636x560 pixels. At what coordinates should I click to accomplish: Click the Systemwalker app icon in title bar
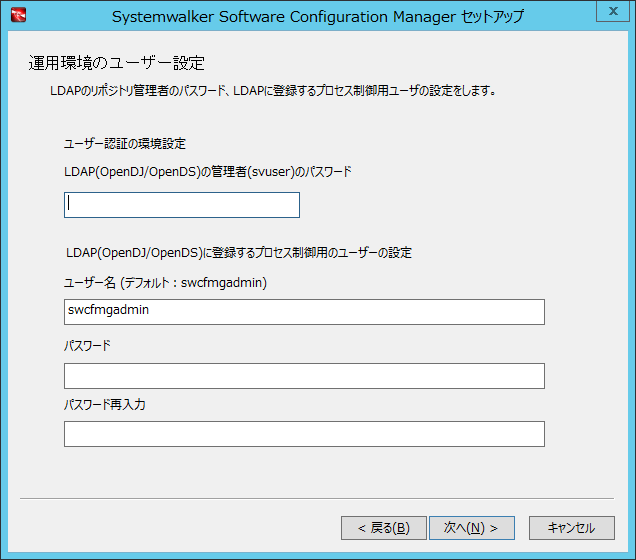pyautogui.click(x=19, y=16)
